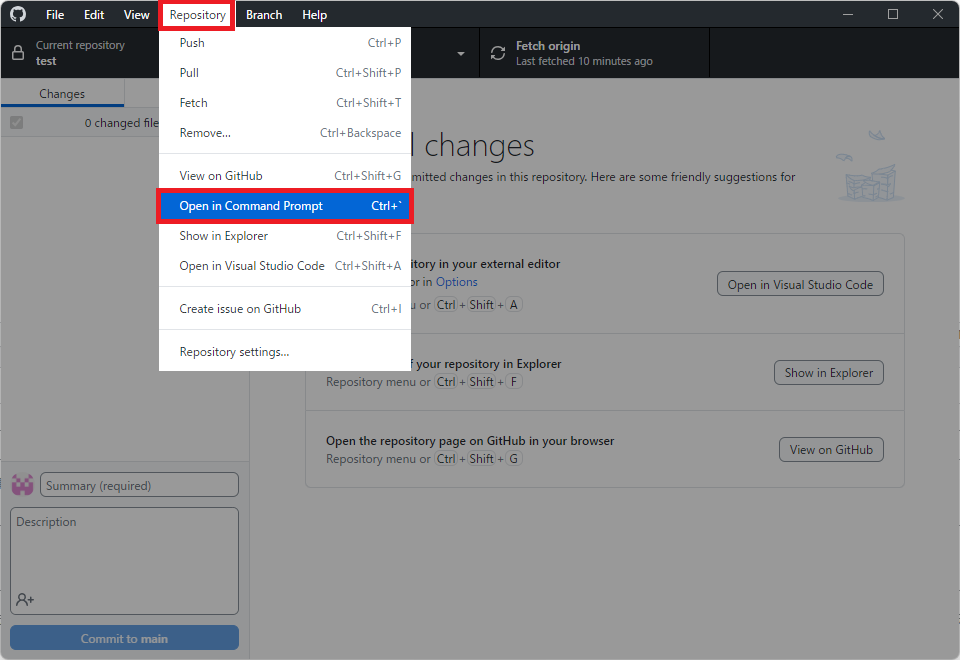Choose Push from the Repository menu

pos(285,43)
